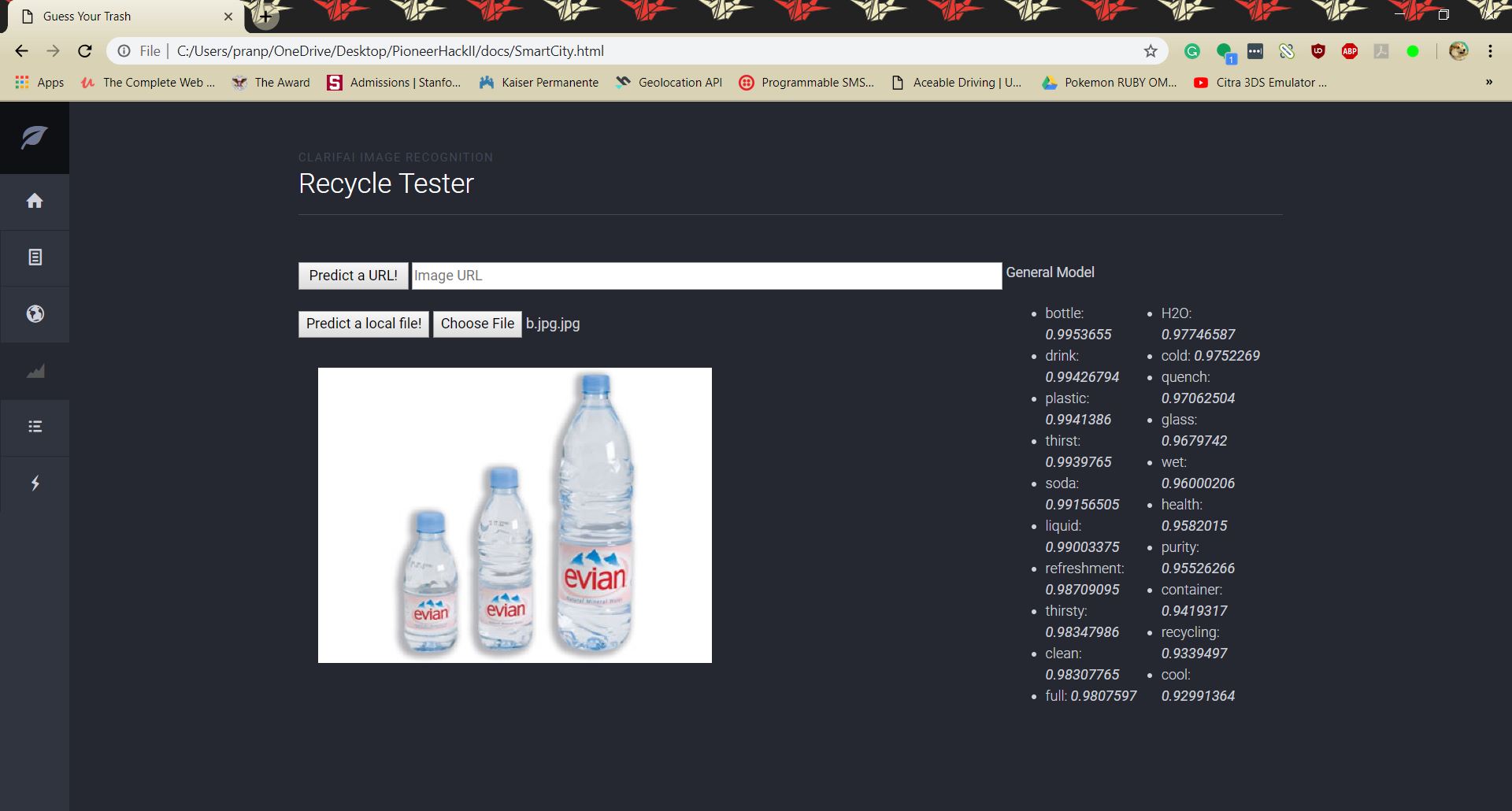This screenshot has width=1512, height=811.
Task: Open the dark dotted-box extension icon
Action: 1255,51
